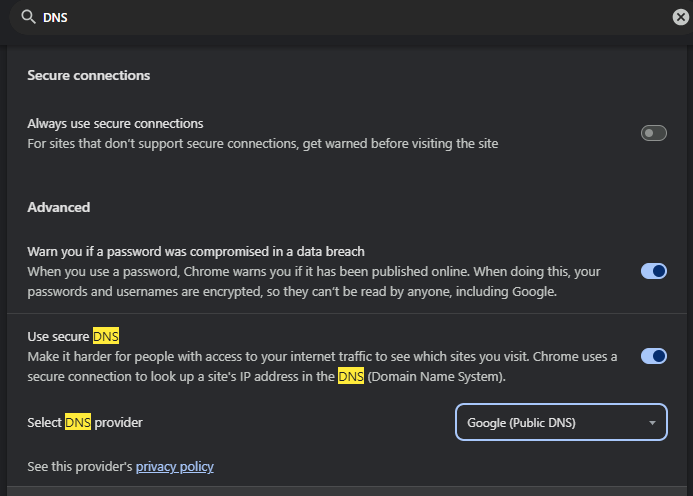Clear the DNS search with X icon
This screenshot has width=693, height=496.
(x=680, y=17)
